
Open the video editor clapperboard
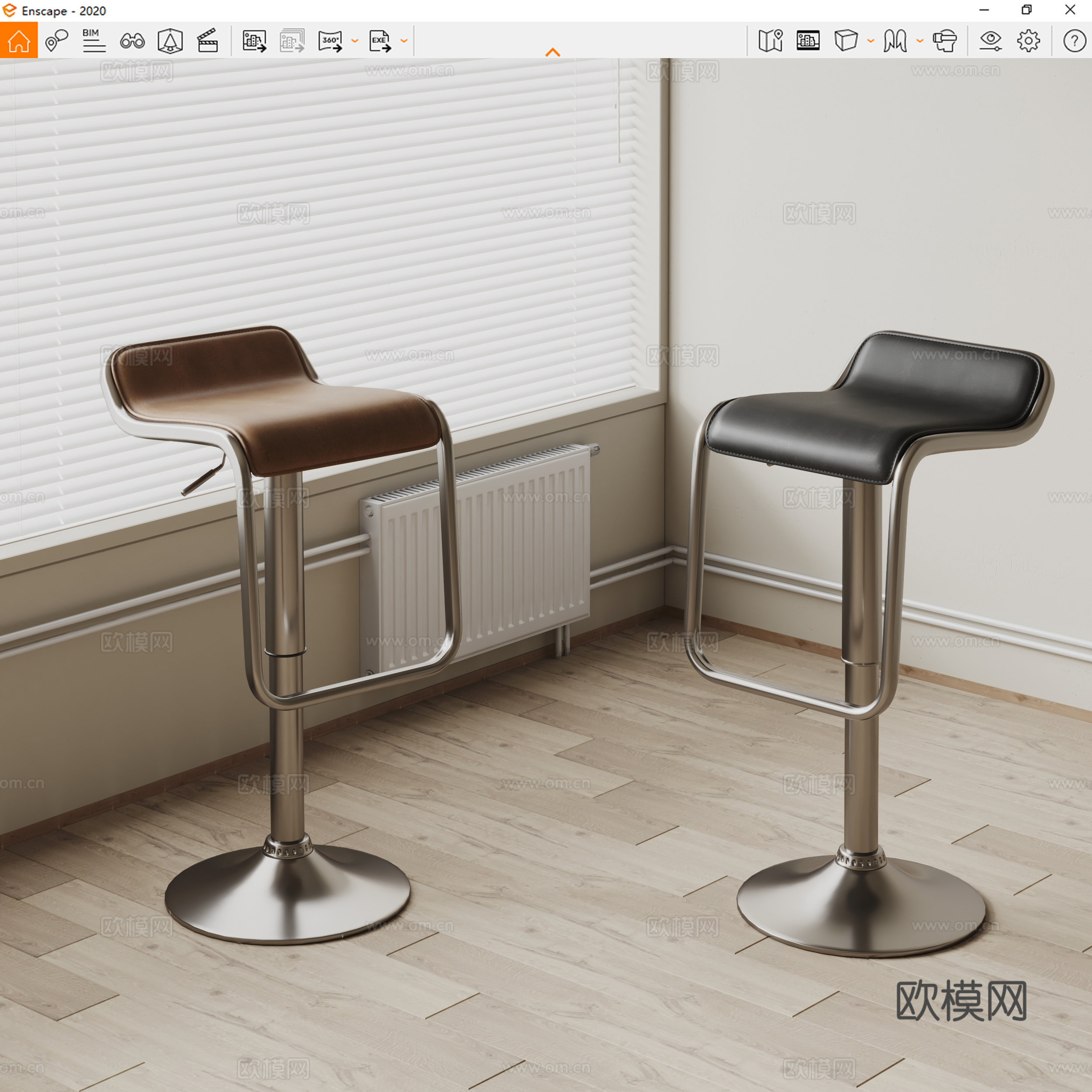[207, 40]
